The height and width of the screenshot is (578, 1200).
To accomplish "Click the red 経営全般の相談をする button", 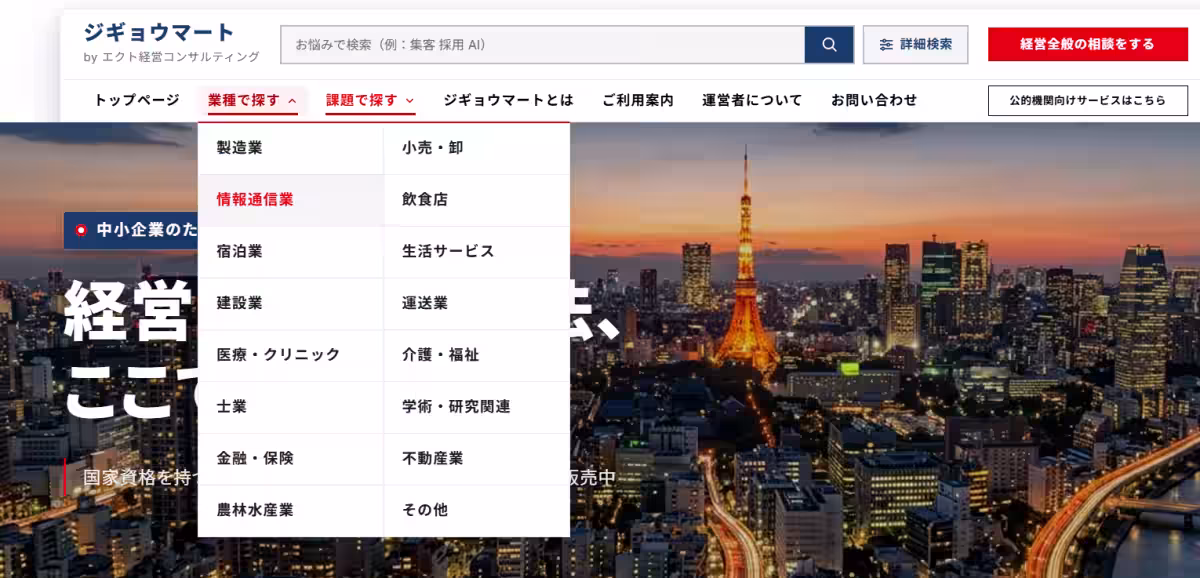I will [1088, 45].
